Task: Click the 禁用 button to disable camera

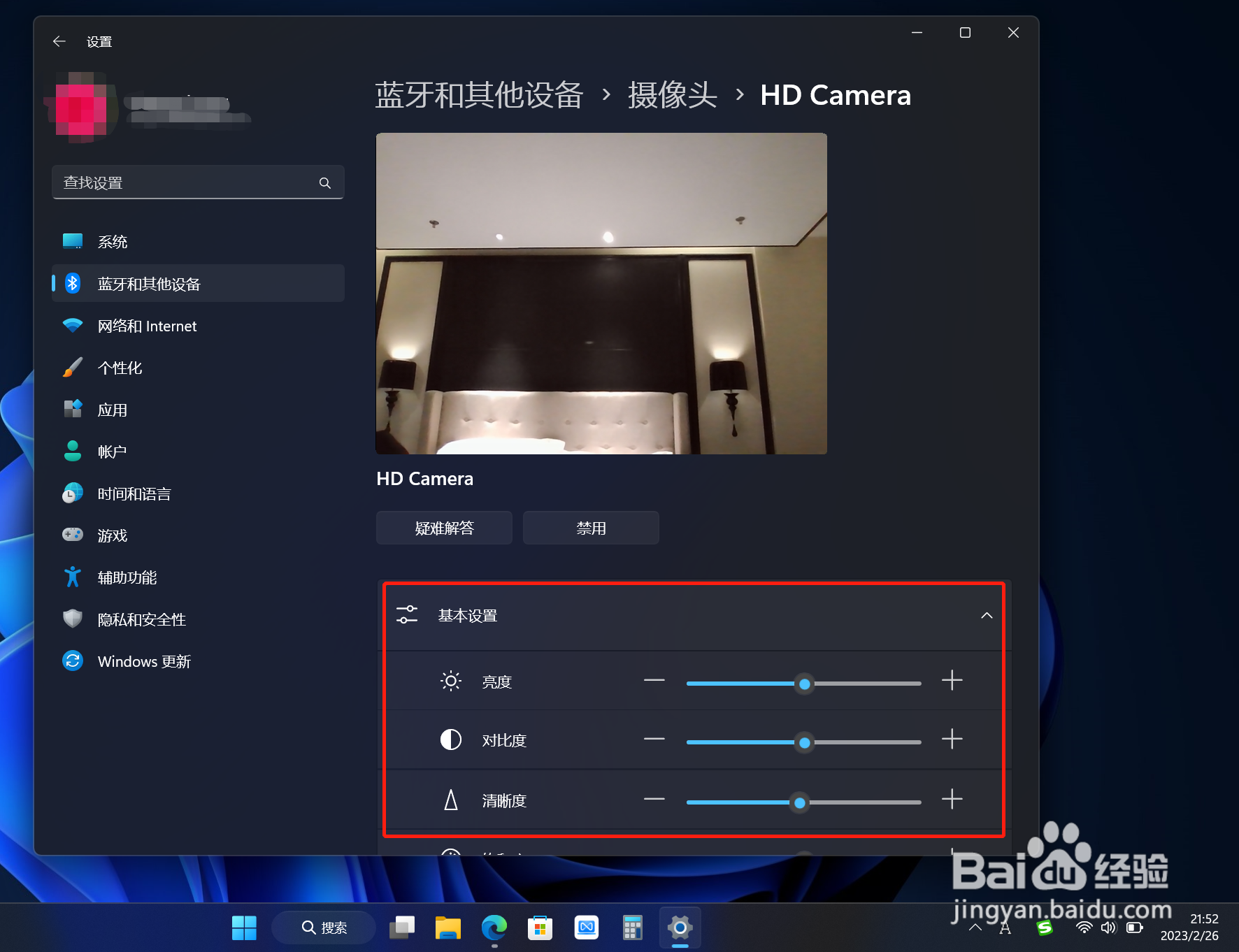Action: click(x=591, y=528)
